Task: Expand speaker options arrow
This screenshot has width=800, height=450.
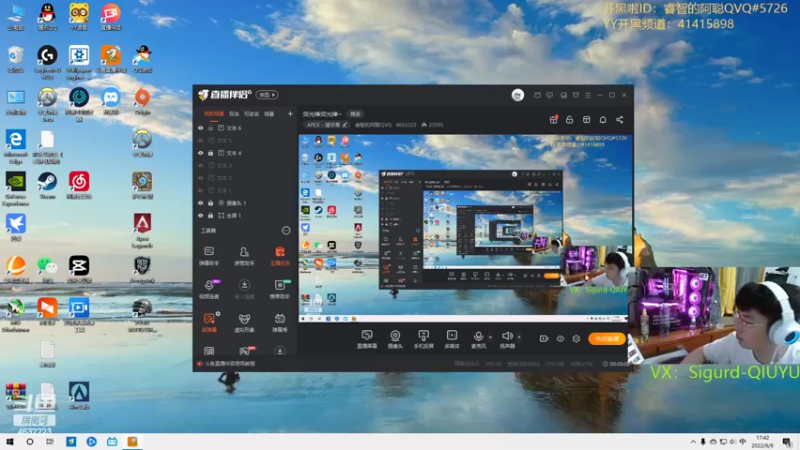Action: [x=519, y=337]
